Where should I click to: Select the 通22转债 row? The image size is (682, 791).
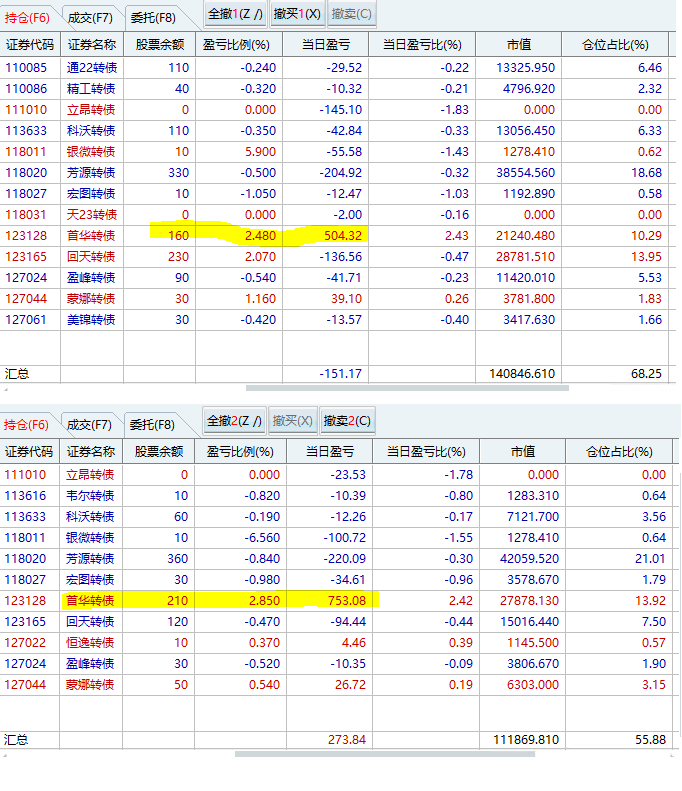tap(92, 67)
